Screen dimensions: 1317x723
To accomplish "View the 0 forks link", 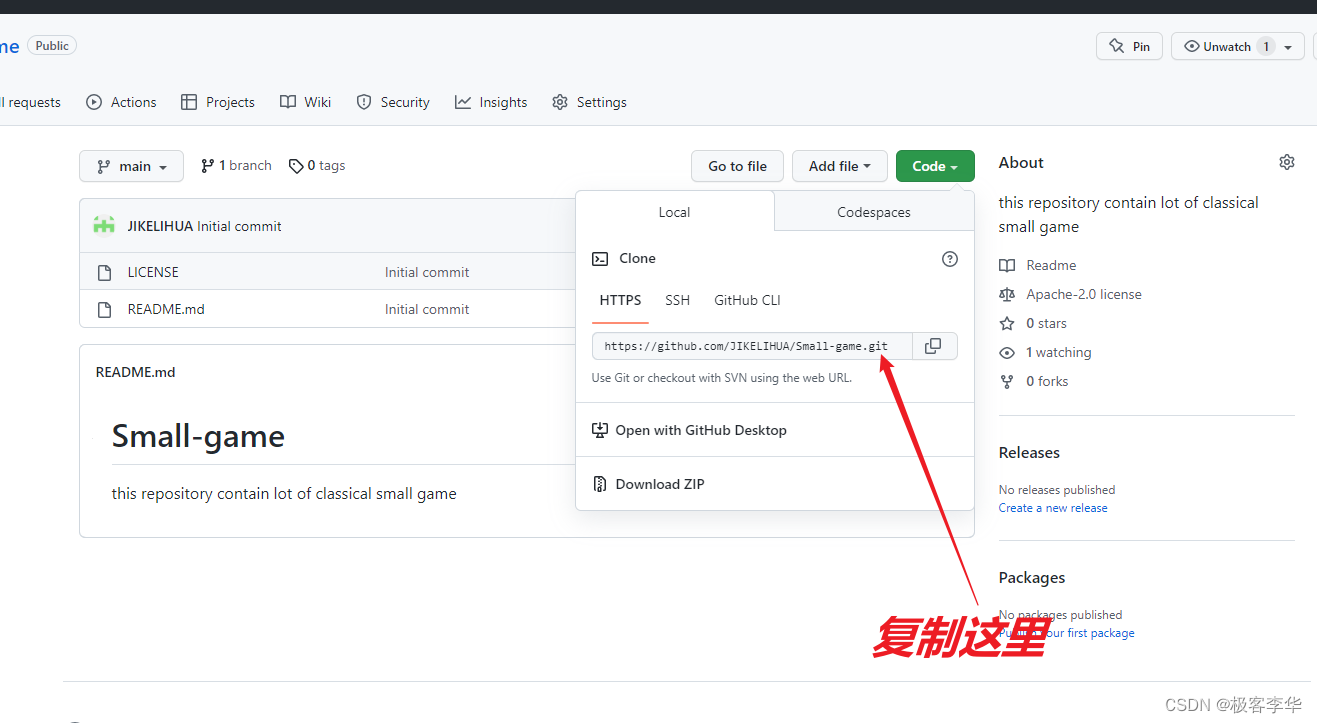I will coord(1034,381).
